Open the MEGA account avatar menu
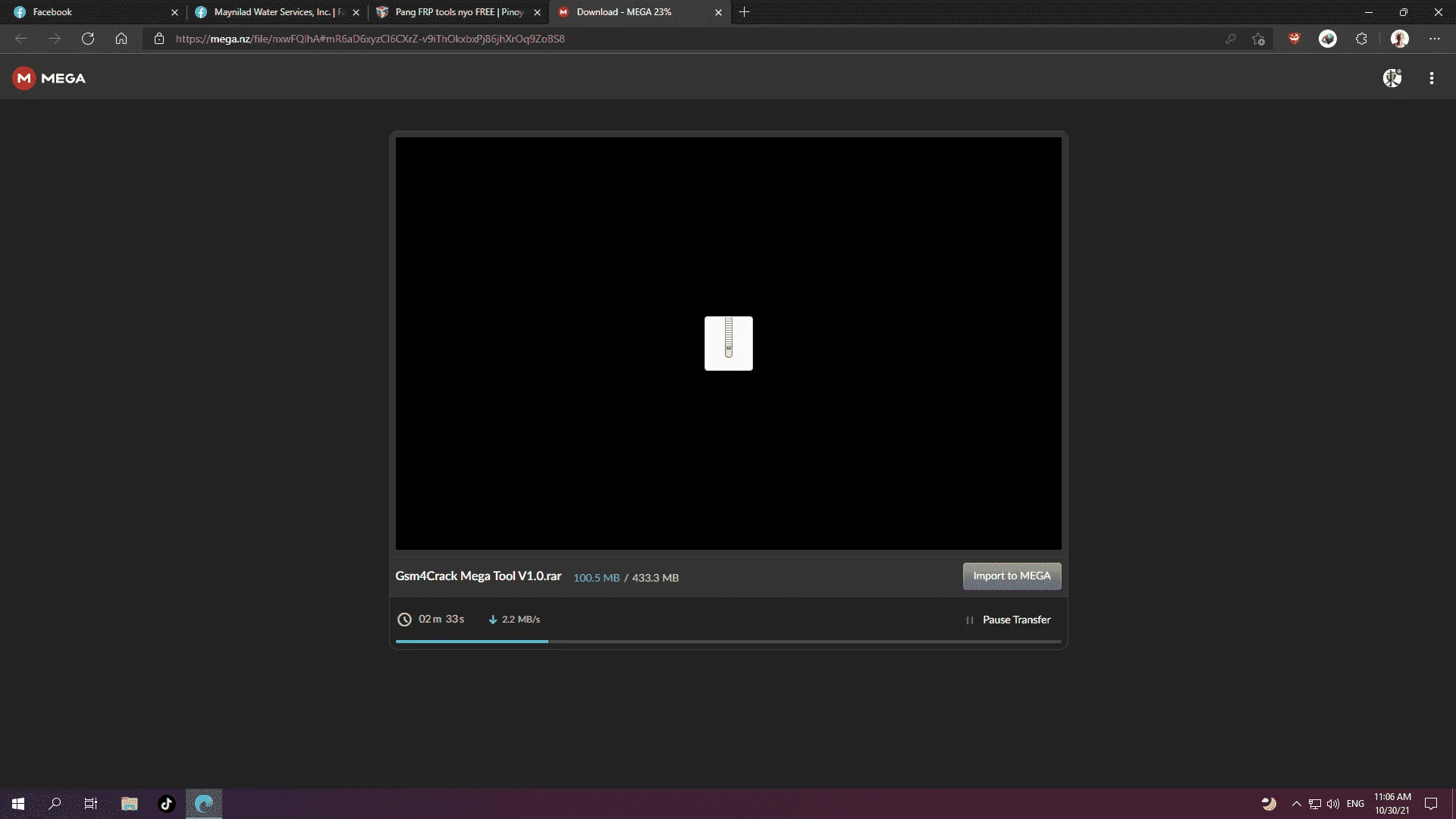 click(x=1392, y=78)
